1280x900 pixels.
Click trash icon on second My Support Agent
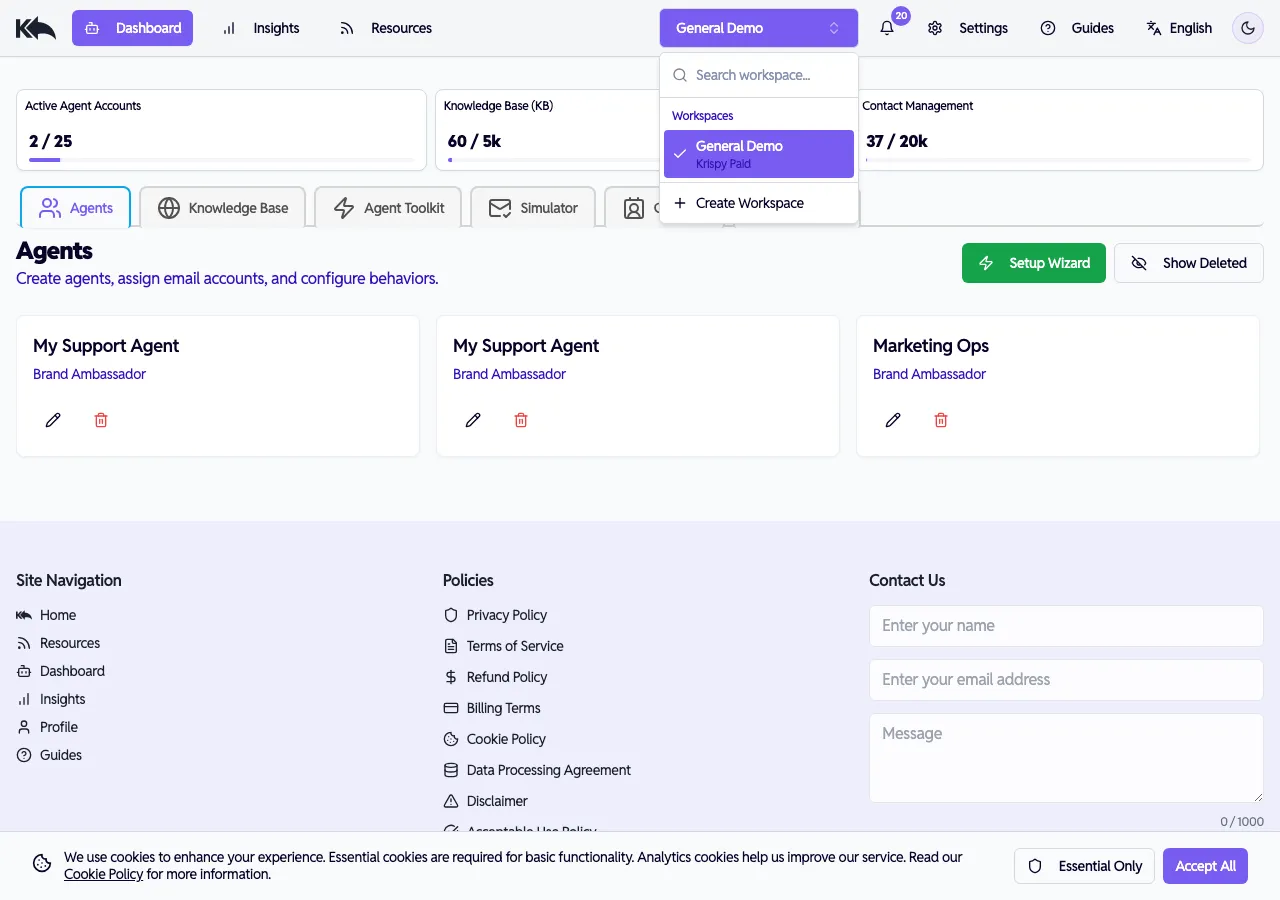[521, 420]
